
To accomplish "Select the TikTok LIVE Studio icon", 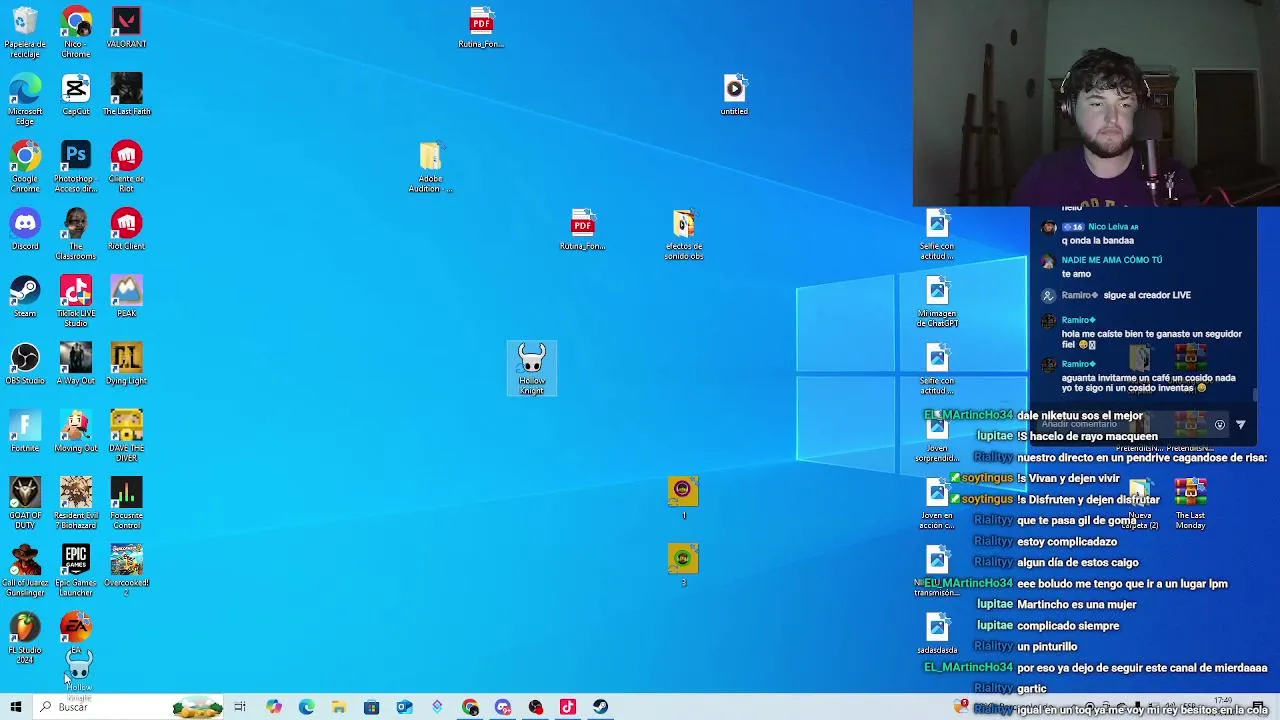I will (x=76, y=302).
